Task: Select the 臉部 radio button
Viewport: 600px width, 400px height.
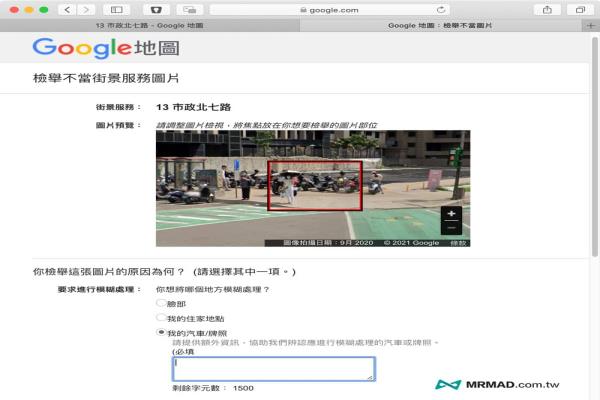Action: coord(161,303)
